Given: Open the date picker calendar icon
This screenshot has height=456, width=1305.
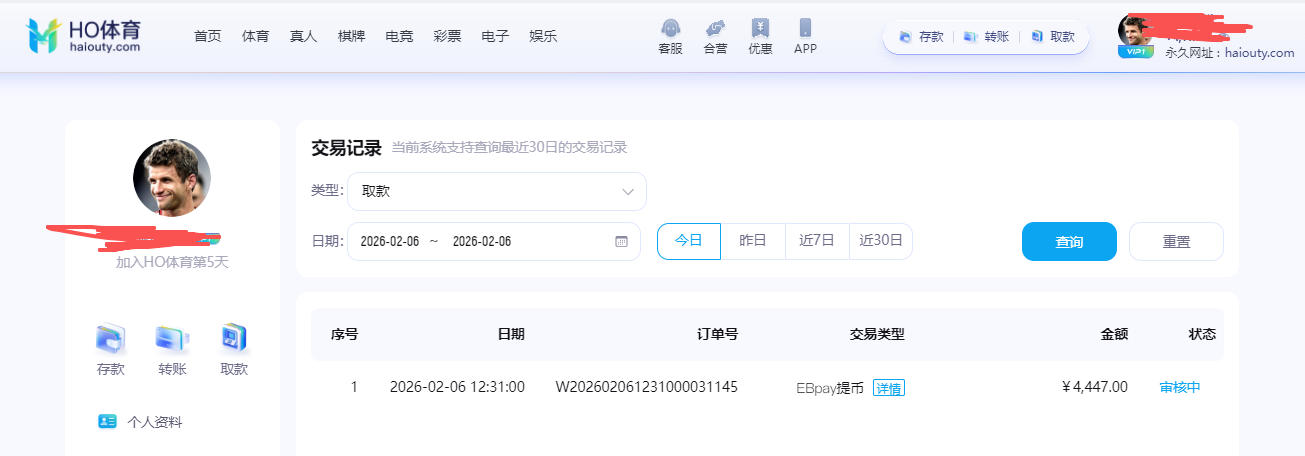Looking at the screenshot, I should point(621,242).
